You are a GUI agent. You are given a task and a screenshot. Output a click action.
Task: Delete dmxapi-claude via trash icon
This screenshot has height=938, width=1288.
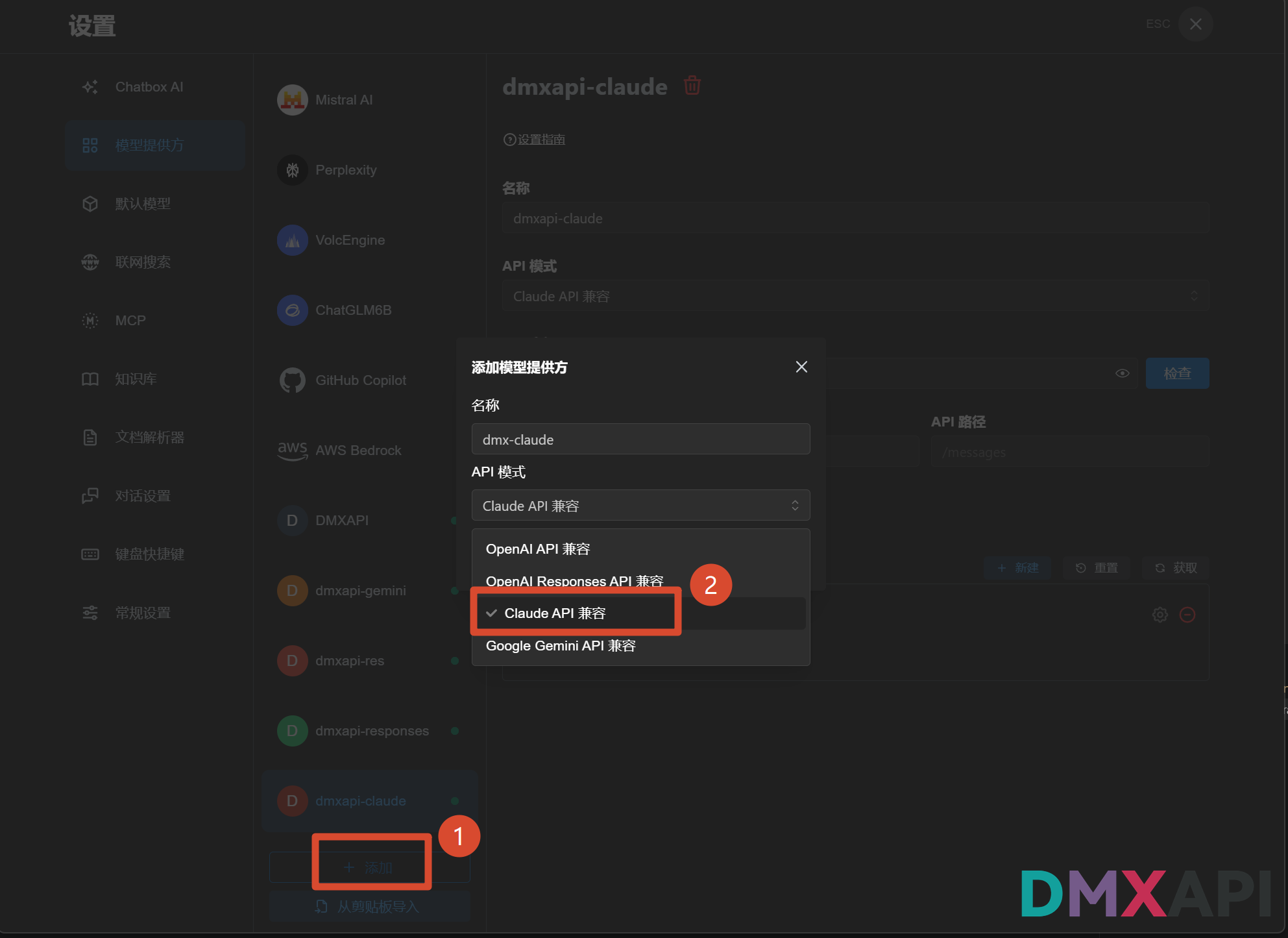[x=692, y=86]
